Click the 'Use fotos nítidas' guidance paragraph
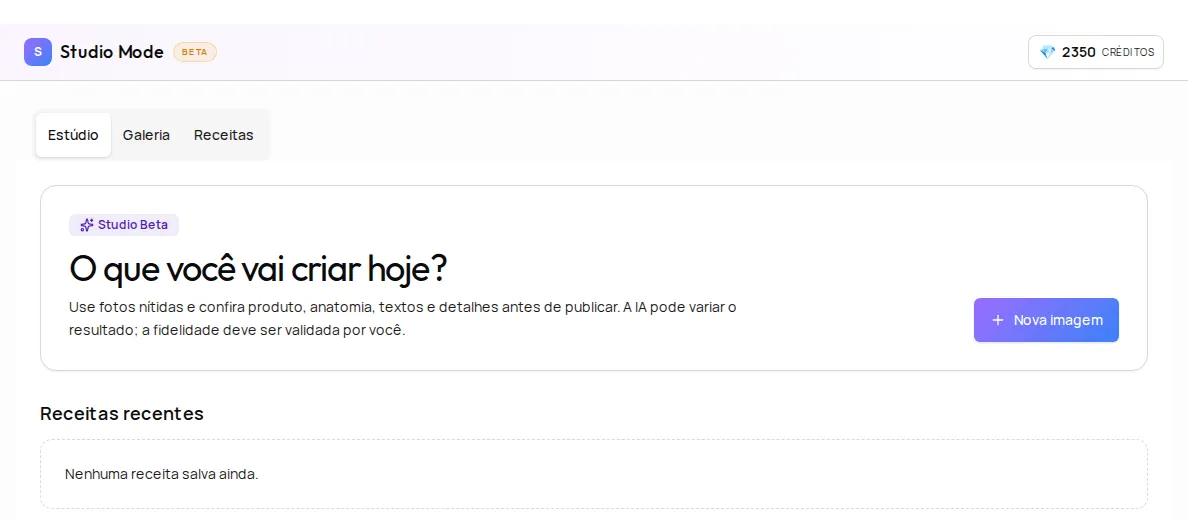Image resolution: width=1188 pixels, height=520 pixels. click(x=402, y=320)
